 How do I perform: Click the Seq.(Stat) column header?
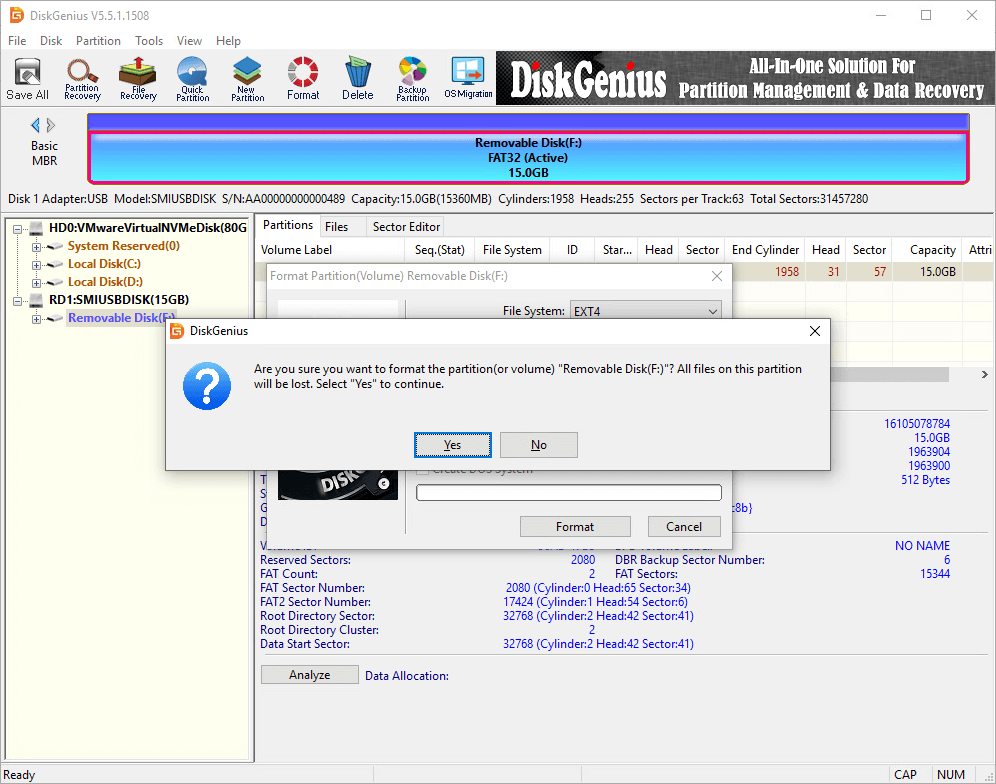(x=440, y=250)
